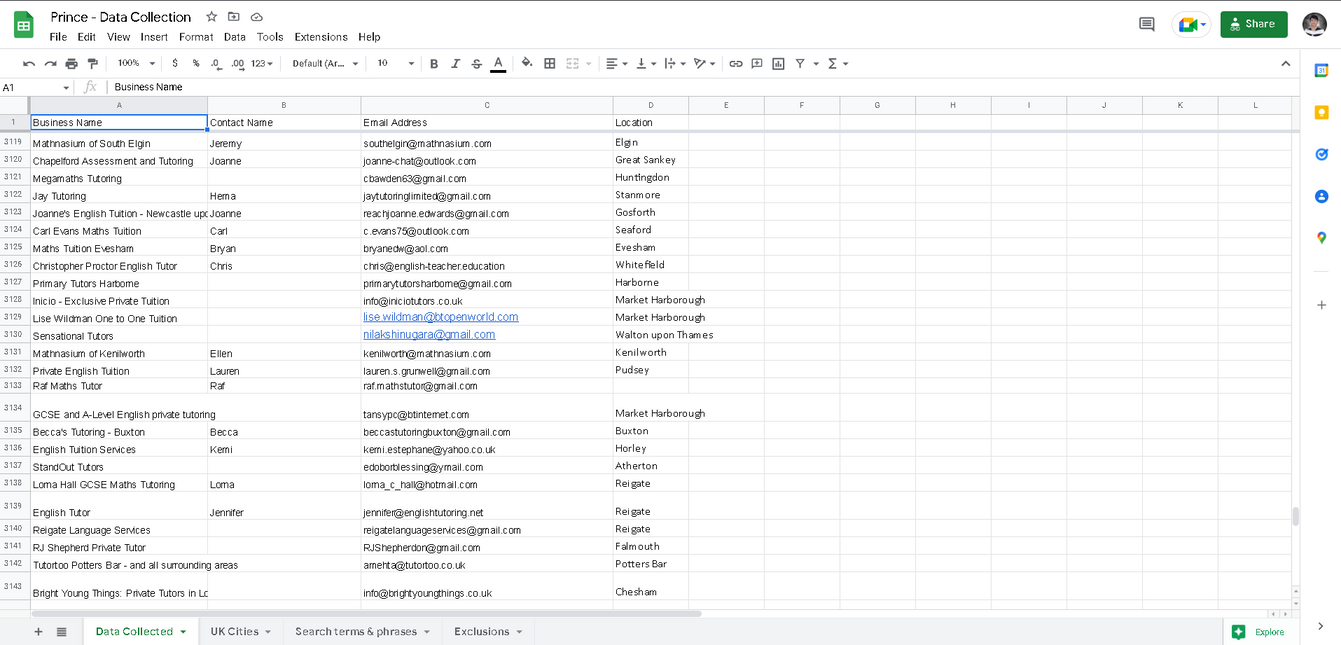1341x645 pixels.
Task: Open Data Collected tab dropdown arrow
Action: (x=183, y=632)
